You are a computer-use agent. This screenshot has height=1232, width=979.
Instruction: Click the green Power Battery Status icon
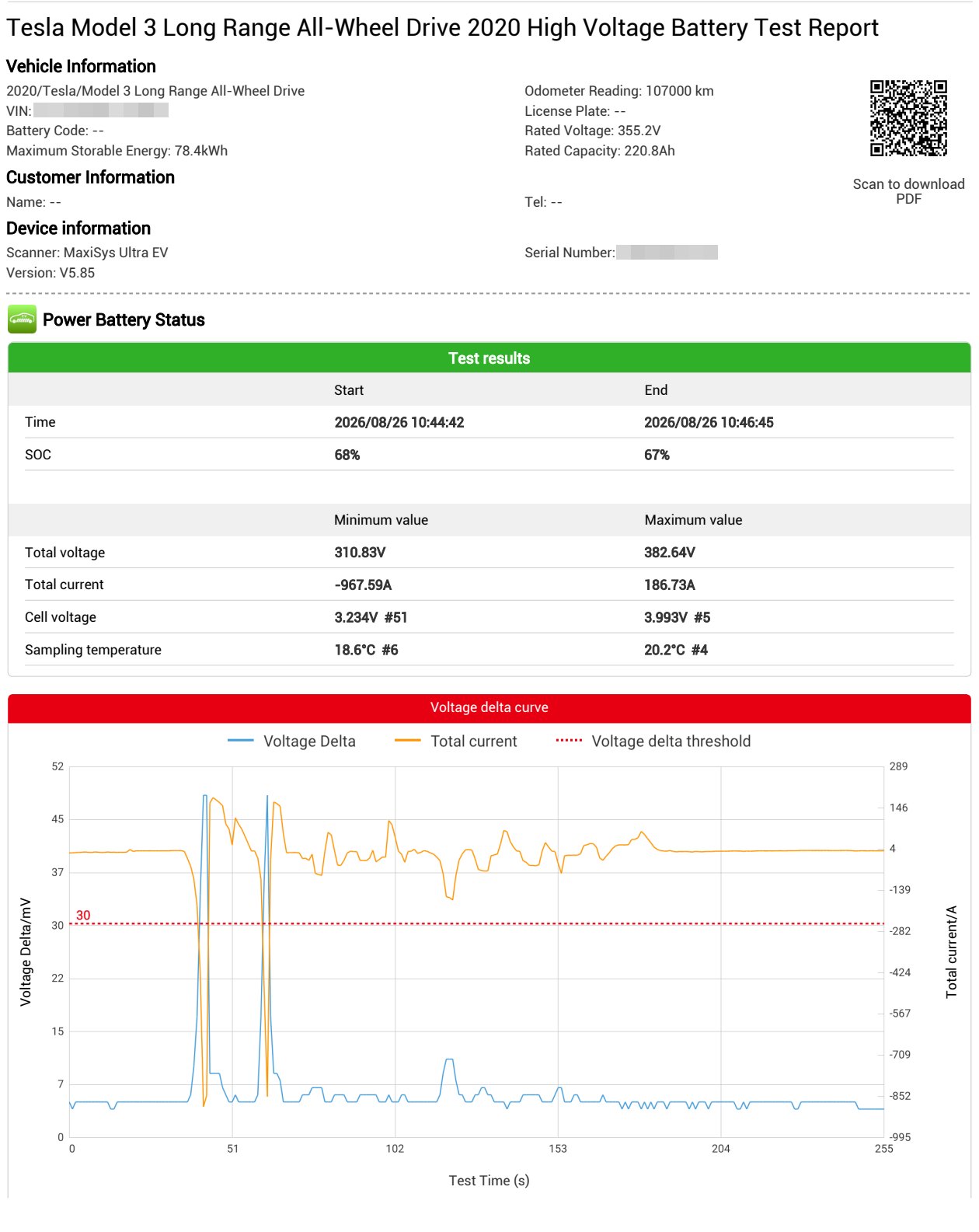click(22, 319)
